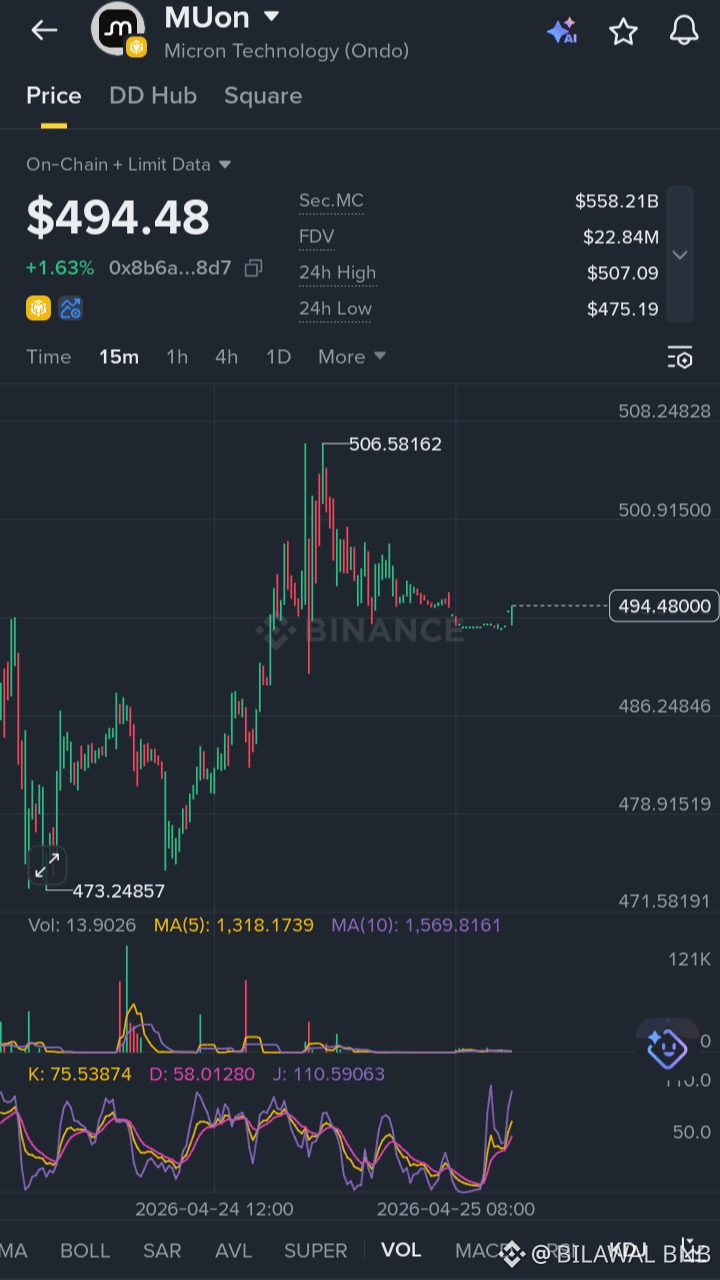Tap the Sec.MC label
The height and width of the screenshot is (1280, 720).
[331, 200]
